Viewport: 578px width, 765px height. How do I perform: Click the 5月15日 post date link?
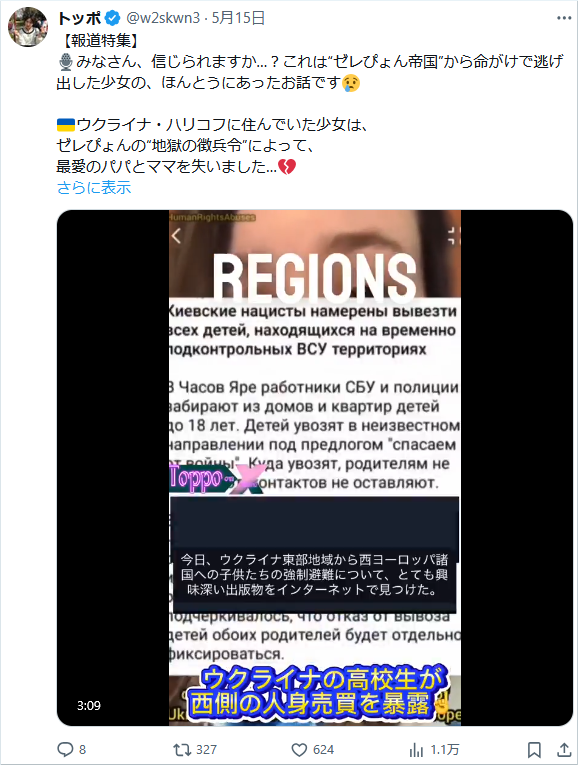(239, 18)
